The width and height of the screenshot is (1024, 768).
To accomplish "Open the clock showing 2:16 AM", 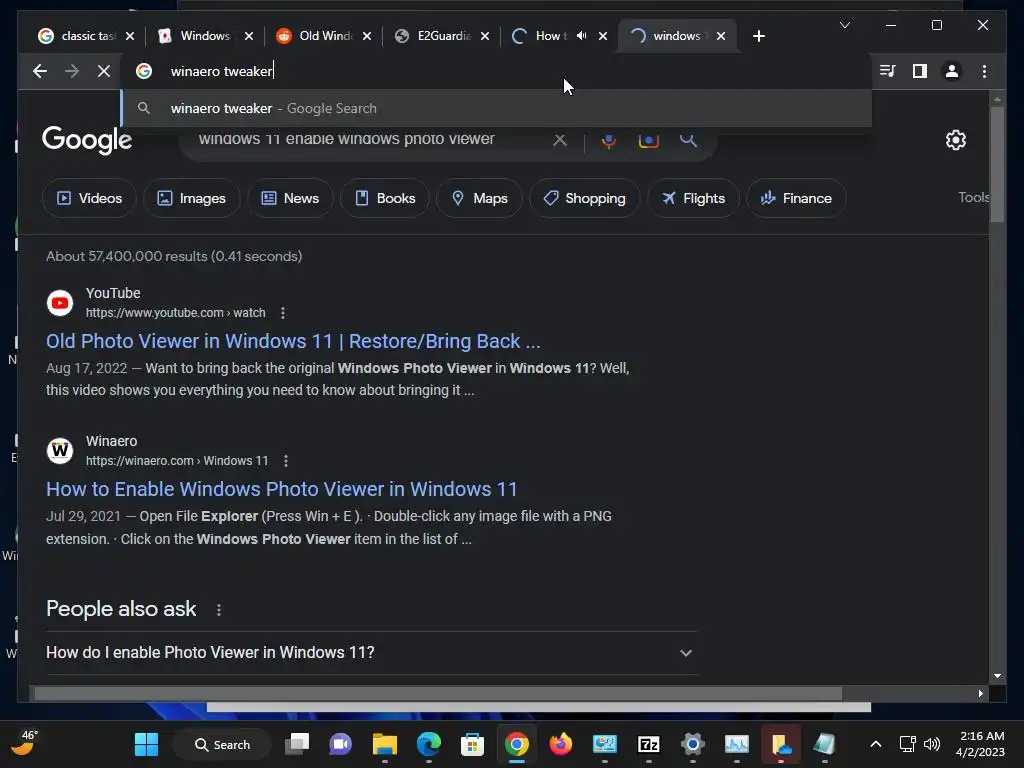I will pos(981,744).
